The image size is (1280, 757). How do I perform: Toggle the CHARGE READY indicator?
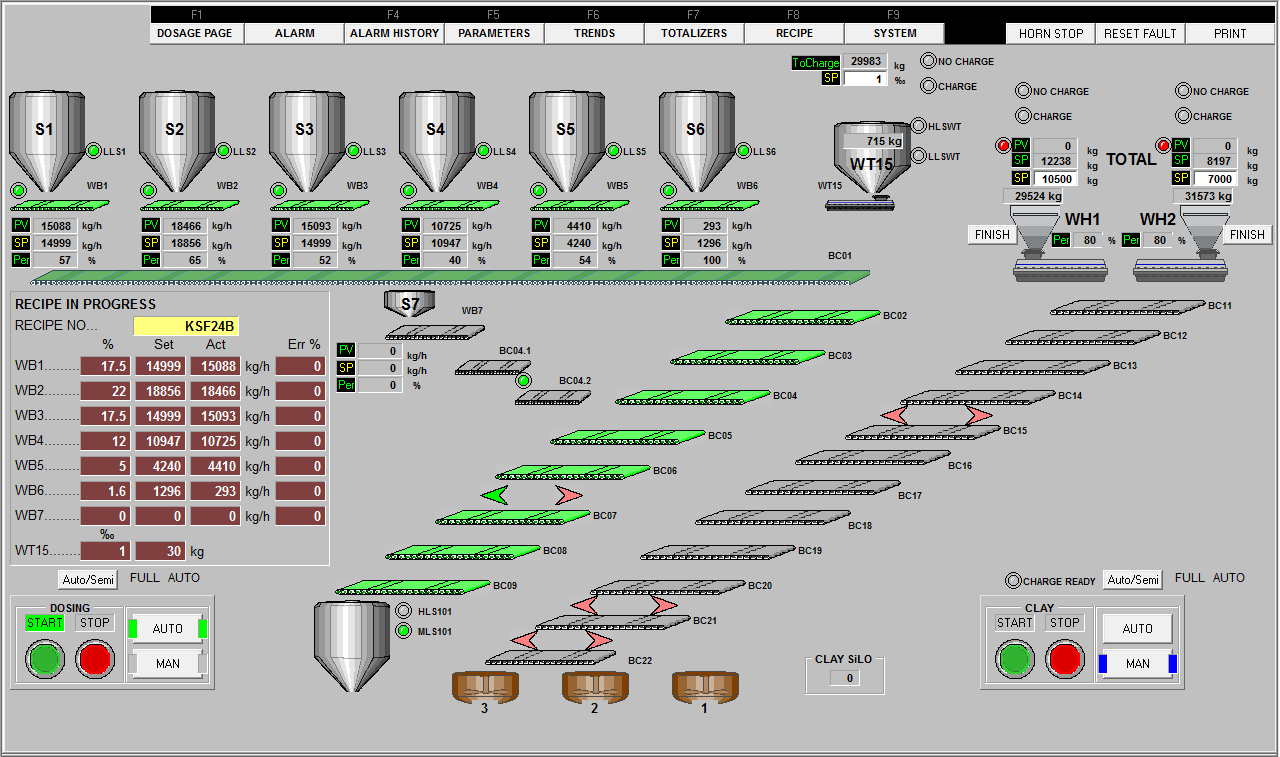1015,581
